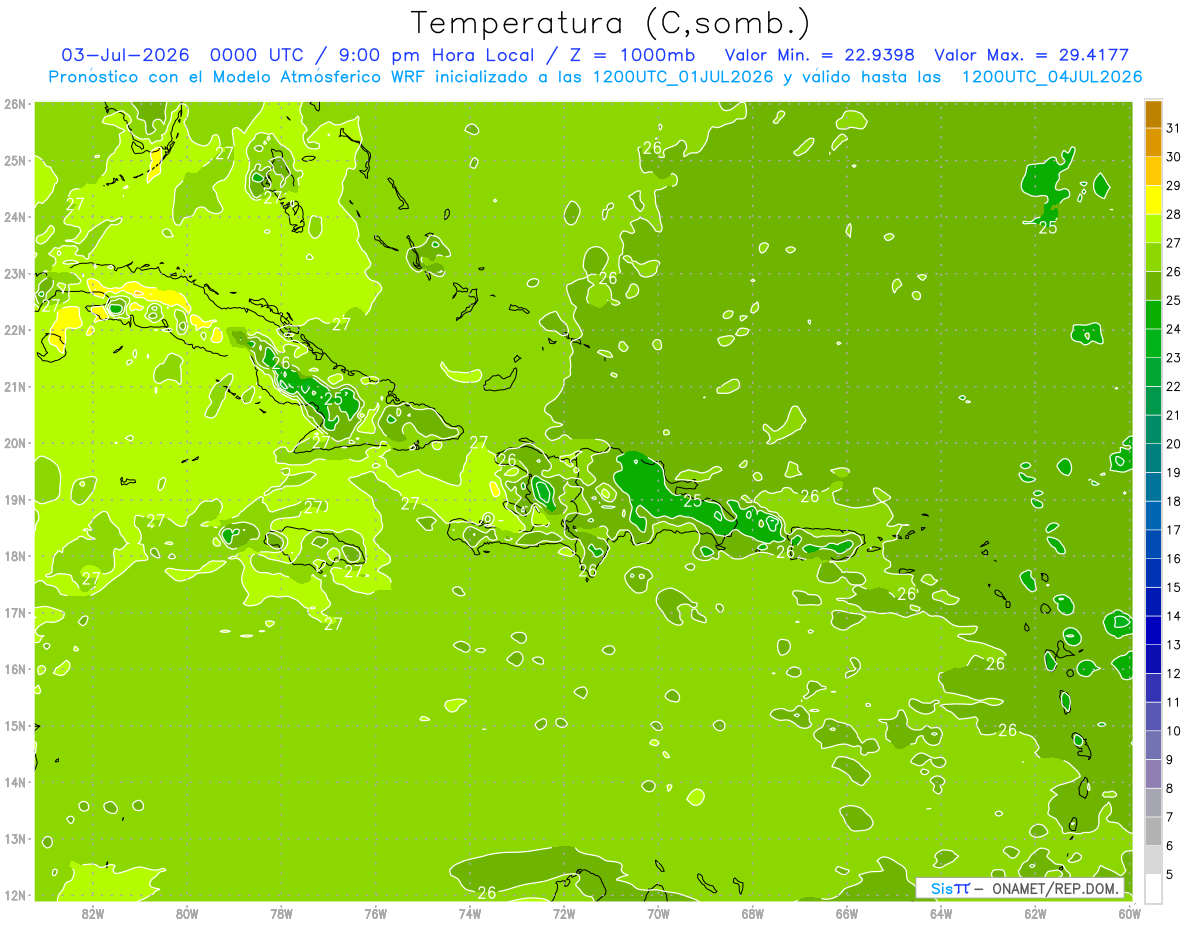Click the blue legend swatch between 15 and 16
1200x927 pixels.
point(1153,572)
